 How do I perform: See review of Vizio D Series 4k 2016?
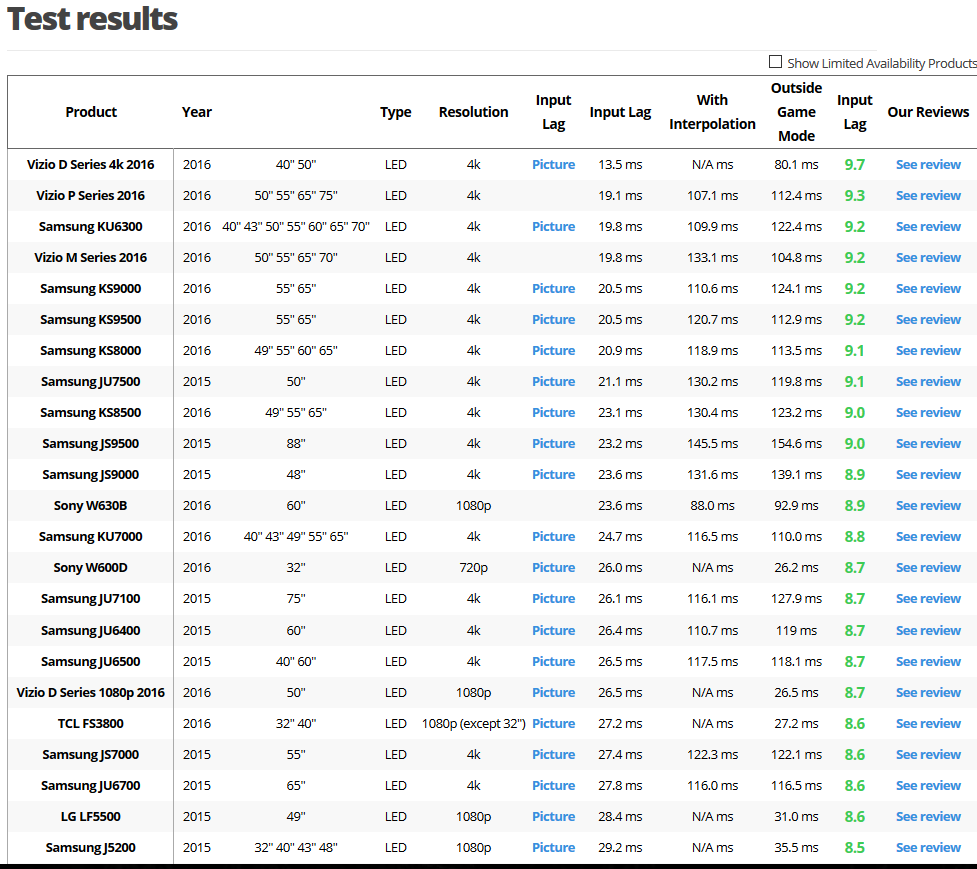(928, 164)
